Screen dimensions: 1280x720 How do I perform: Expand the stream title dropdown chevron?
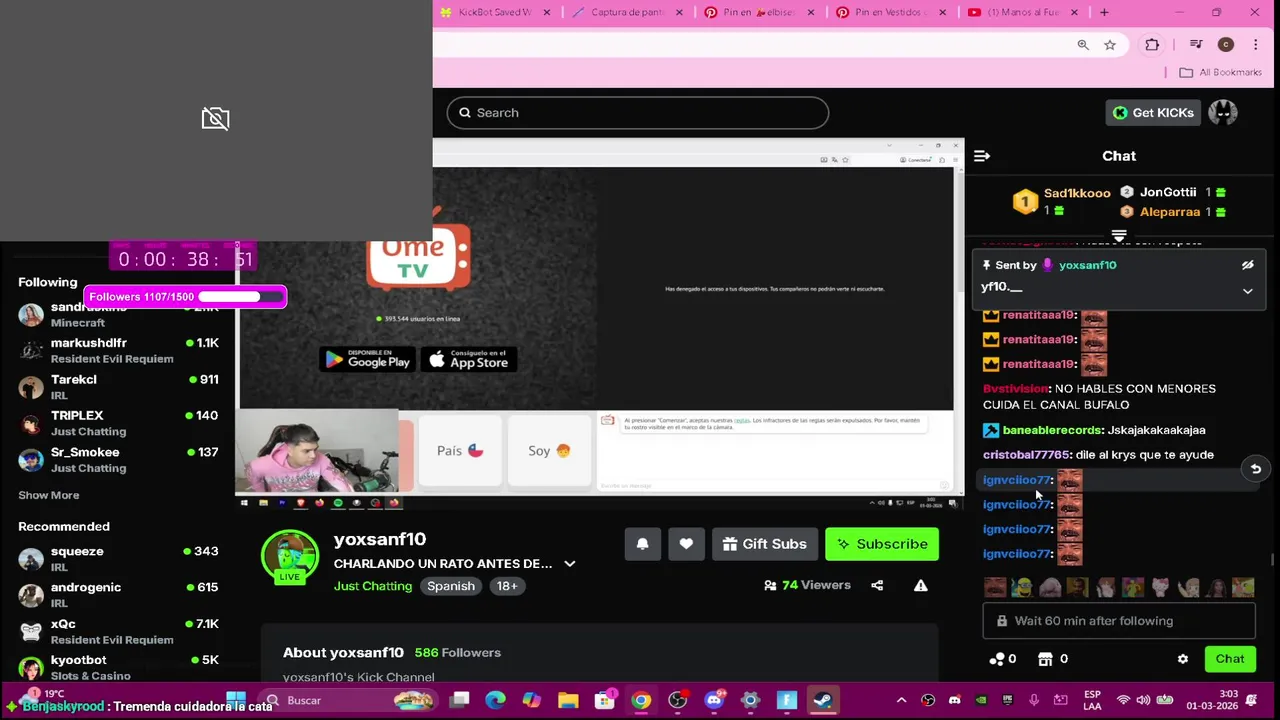coord(570,564)
